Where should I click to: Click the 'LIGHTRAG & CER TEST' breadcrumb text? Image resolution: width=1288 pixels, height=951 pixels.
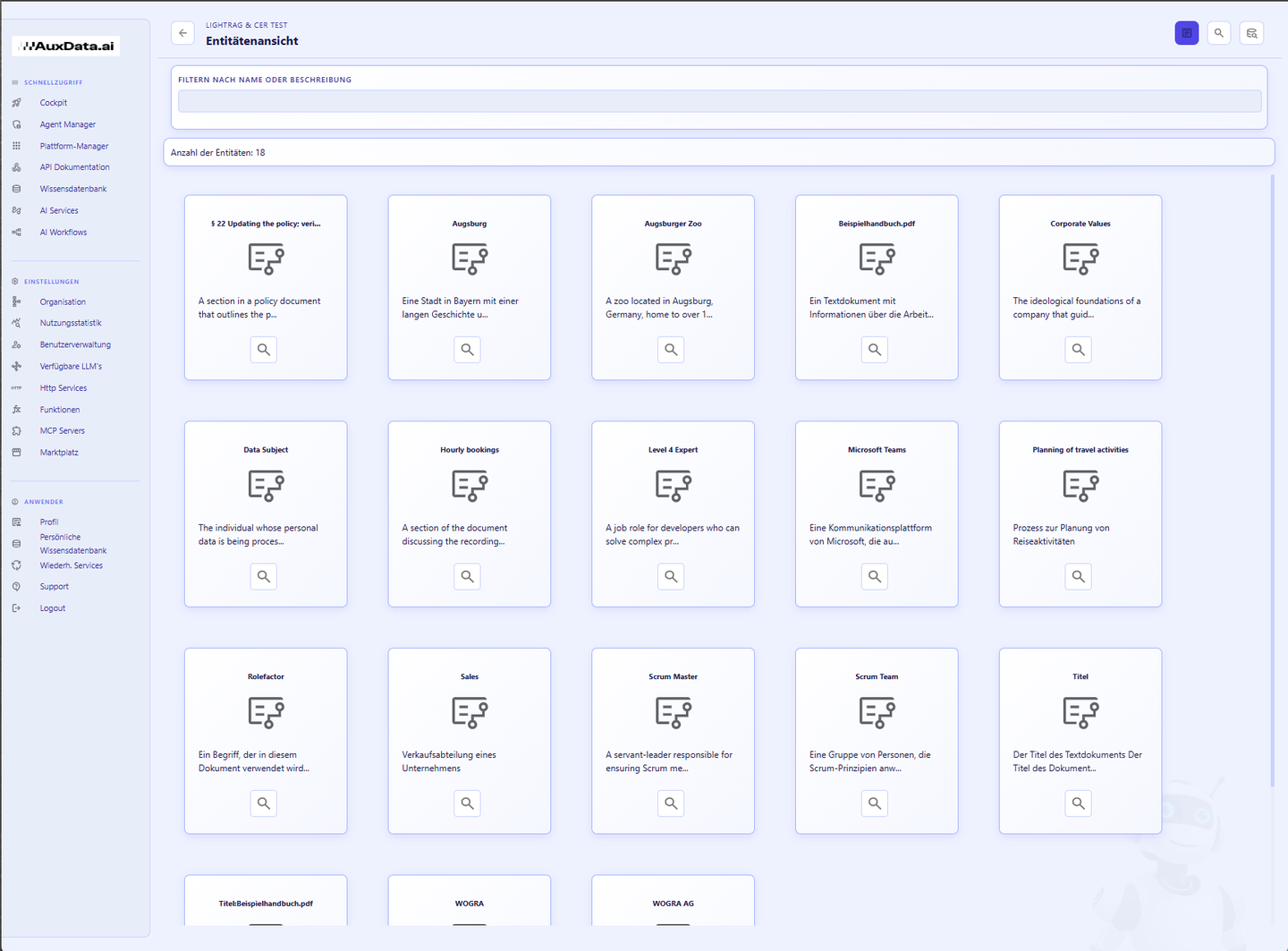point(247,25)
